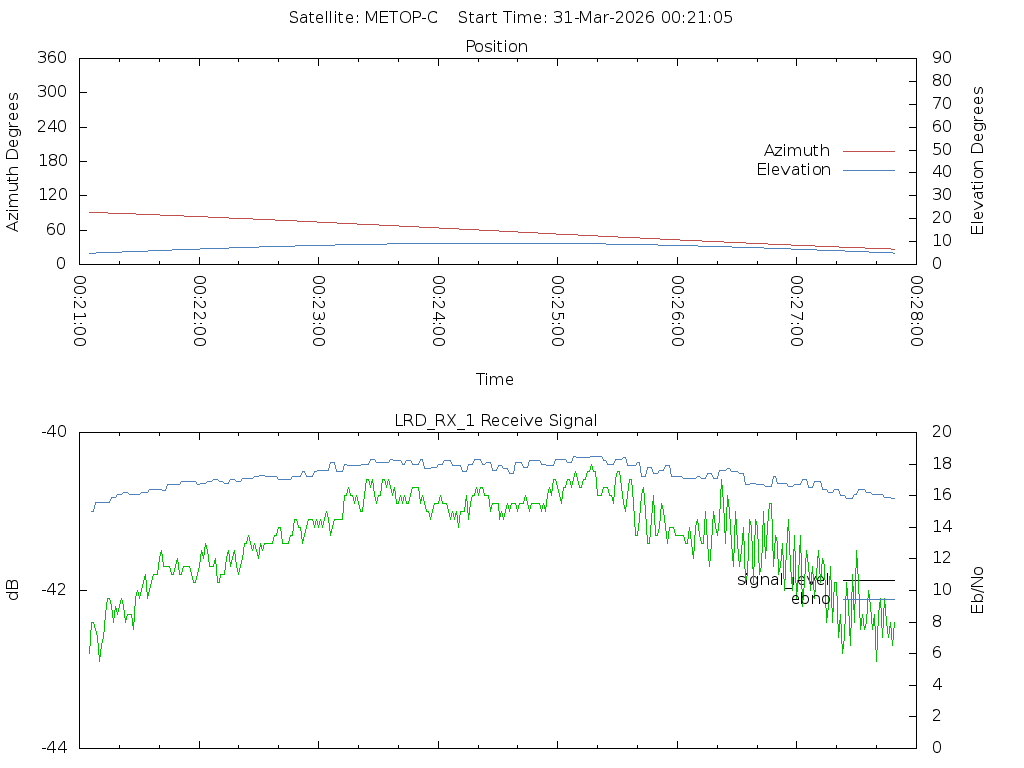Click the Position chart title
This screenshot has width=1024, height=768.
coord(496,46)
